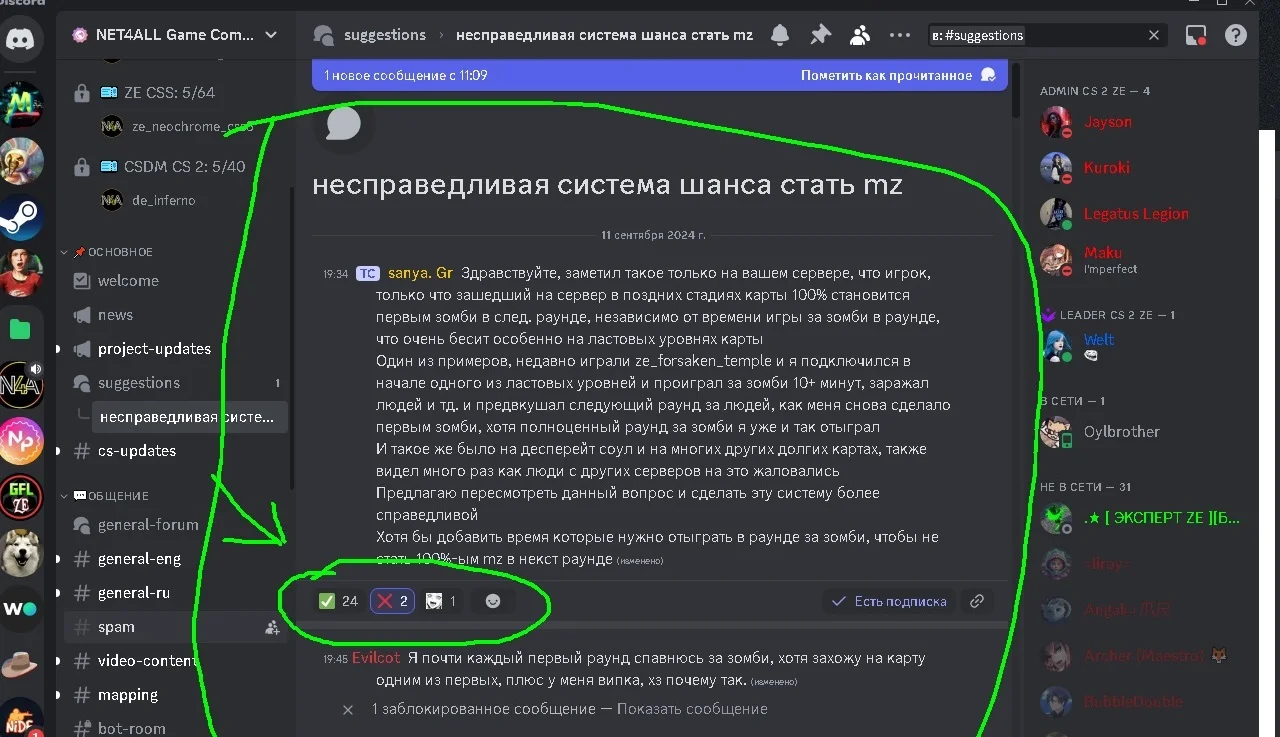The height and width of the screenshot is (737, 1280).
Task: Toggle the green checkmark reaction 24
Action: (x=338, y=601)
